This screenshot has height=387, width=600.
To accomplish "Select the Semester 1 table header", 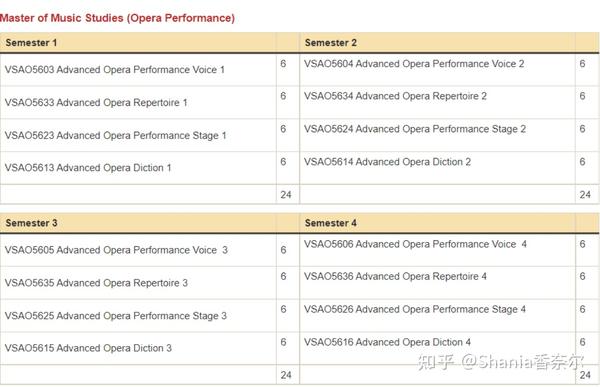I will coord(31,42).
